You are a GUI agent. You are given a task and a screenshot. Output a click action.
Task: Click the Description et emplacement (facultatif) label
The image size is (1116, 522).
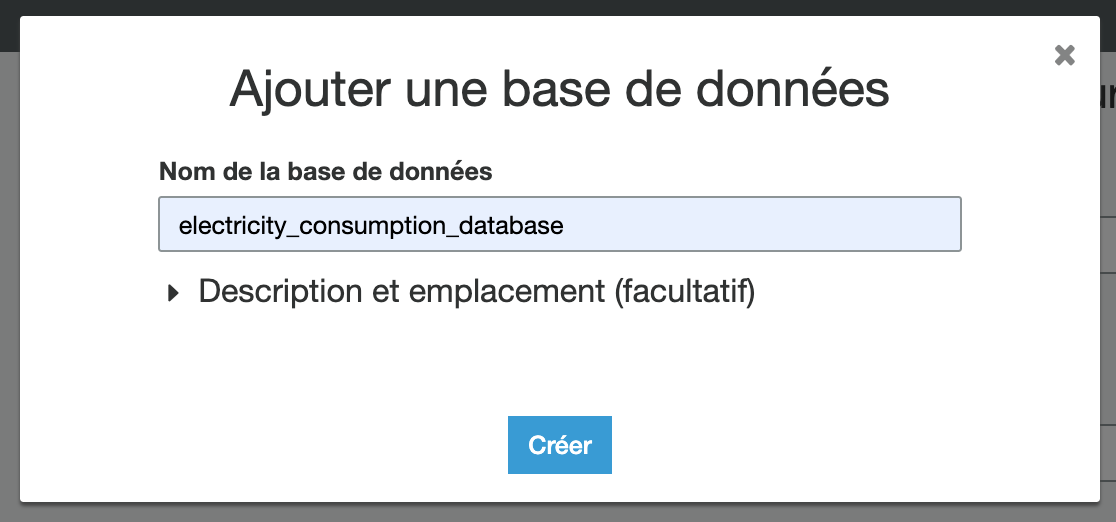[476, 291]
